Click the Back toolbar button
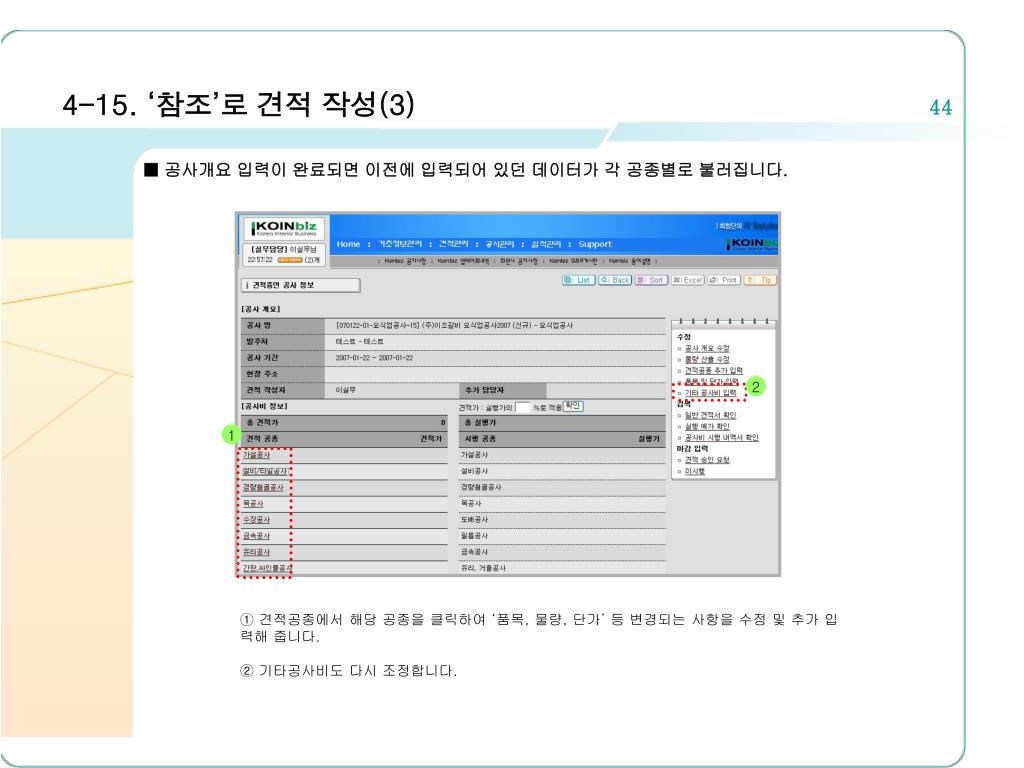Screen dimensions: 1024x768 coord(615,280)
